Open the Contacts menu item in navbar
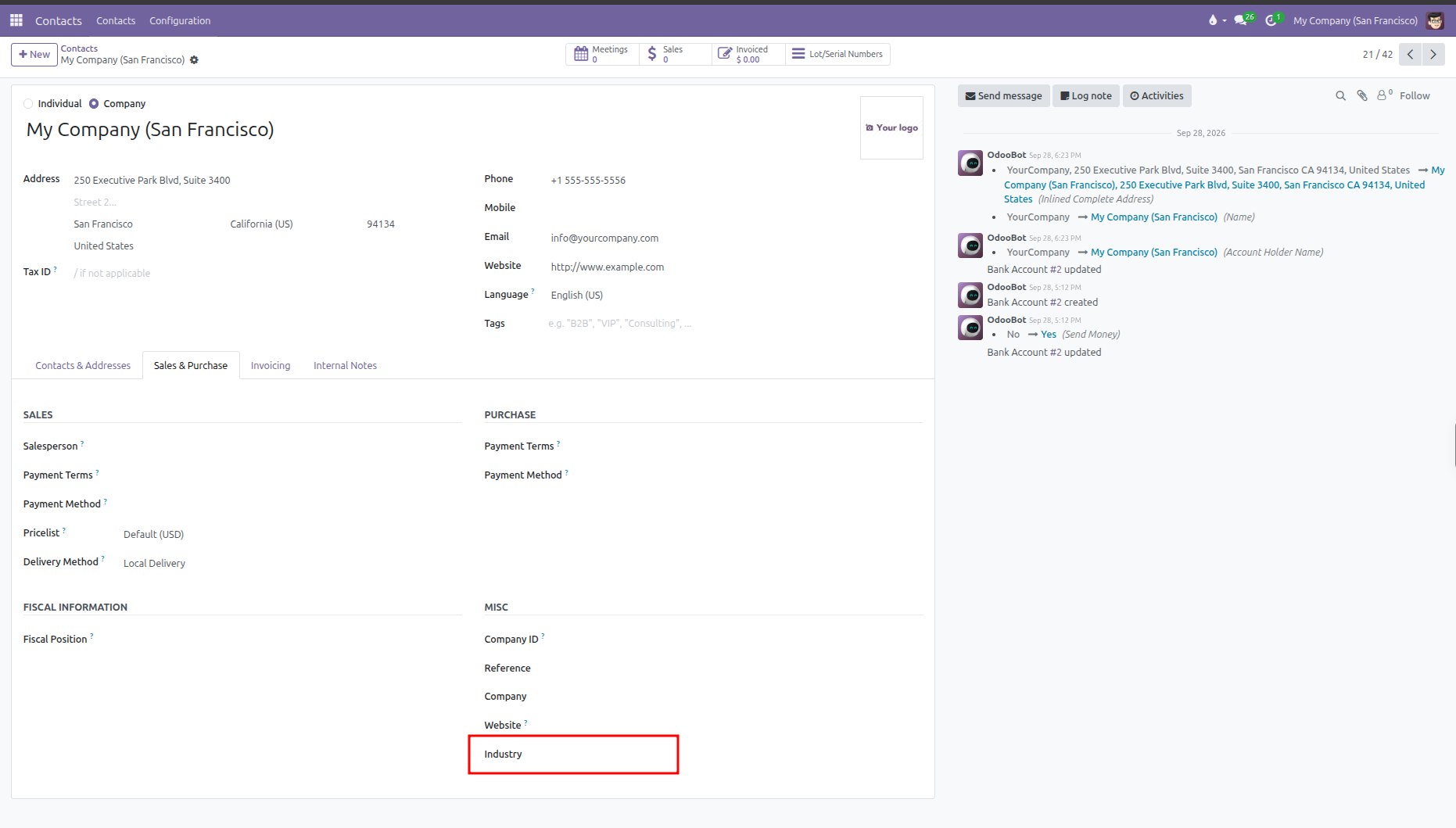Viewport: 1456px width, 828px height. click(116, 20)
